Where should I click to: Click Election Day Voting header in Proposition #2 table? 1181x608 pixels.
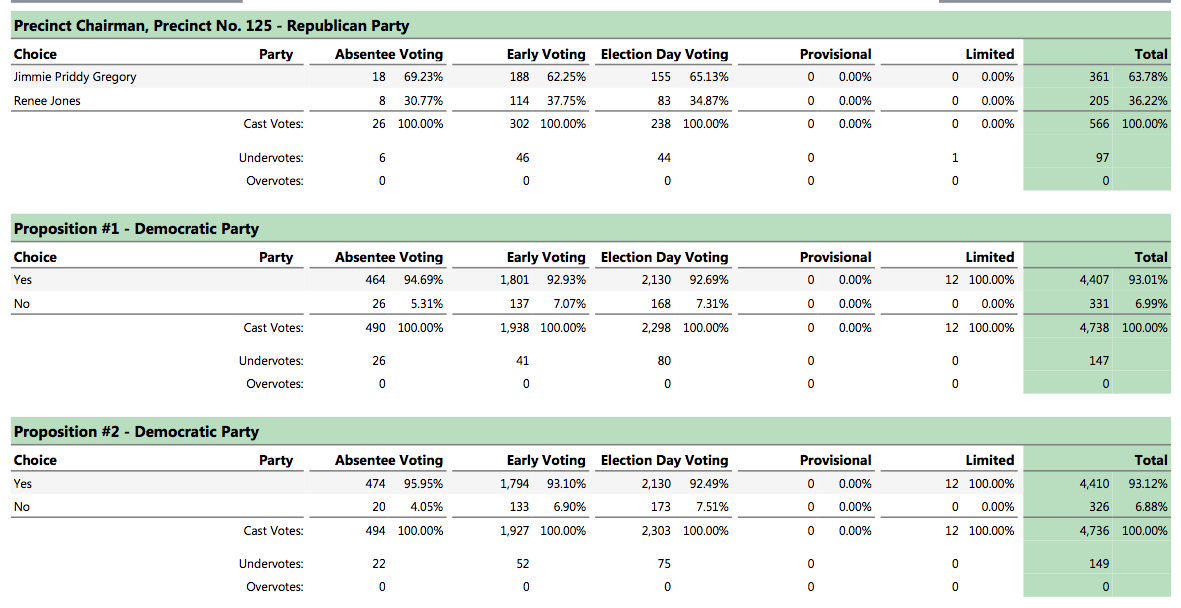click(x=664, y=460)
